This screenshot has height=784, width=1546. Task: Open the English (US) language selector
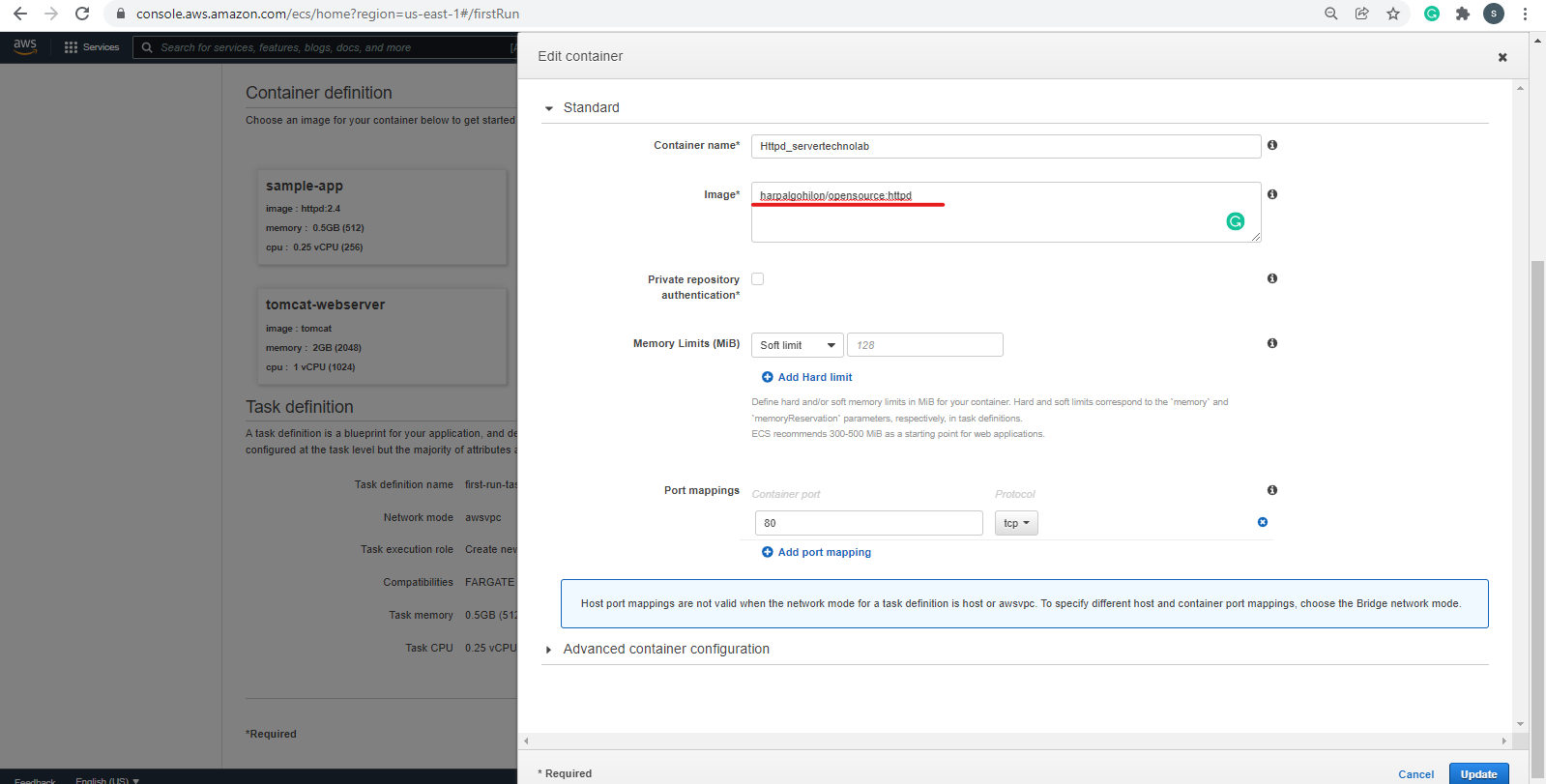[x=107, y=780]
